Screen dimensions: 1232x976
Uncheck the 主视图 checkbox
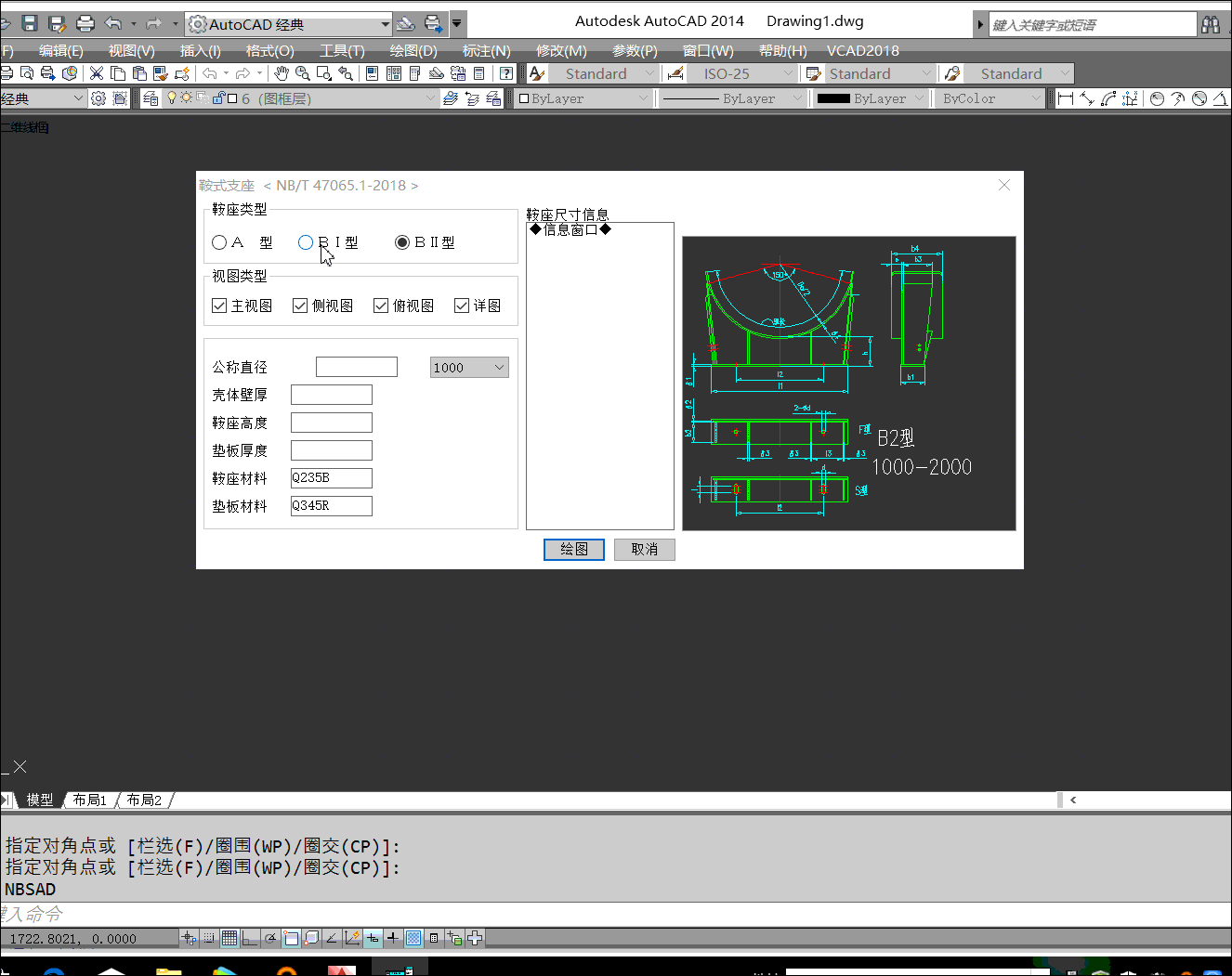[x=220, y=306]
